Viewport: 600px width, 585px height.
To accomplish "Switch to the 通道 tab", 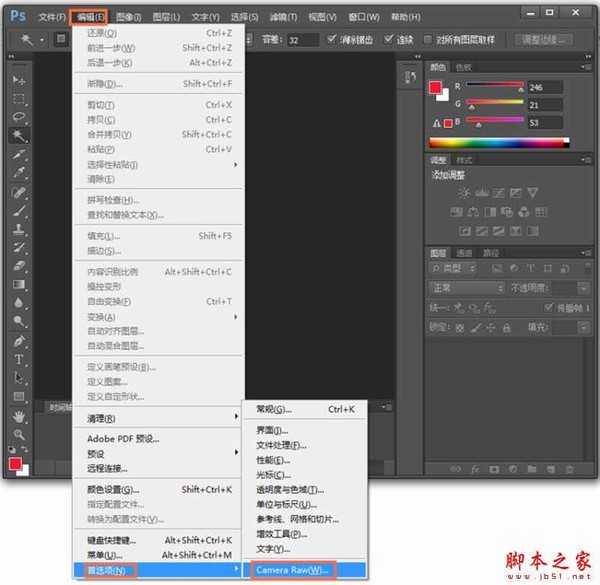I will pos(465,253).
